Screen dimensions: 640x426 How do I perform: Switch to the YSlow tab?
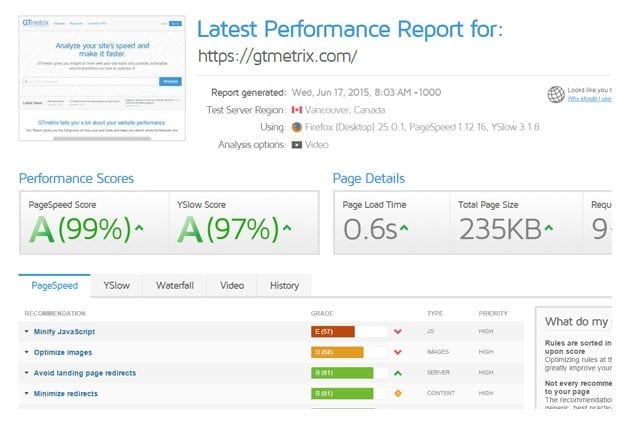(117, 286)
